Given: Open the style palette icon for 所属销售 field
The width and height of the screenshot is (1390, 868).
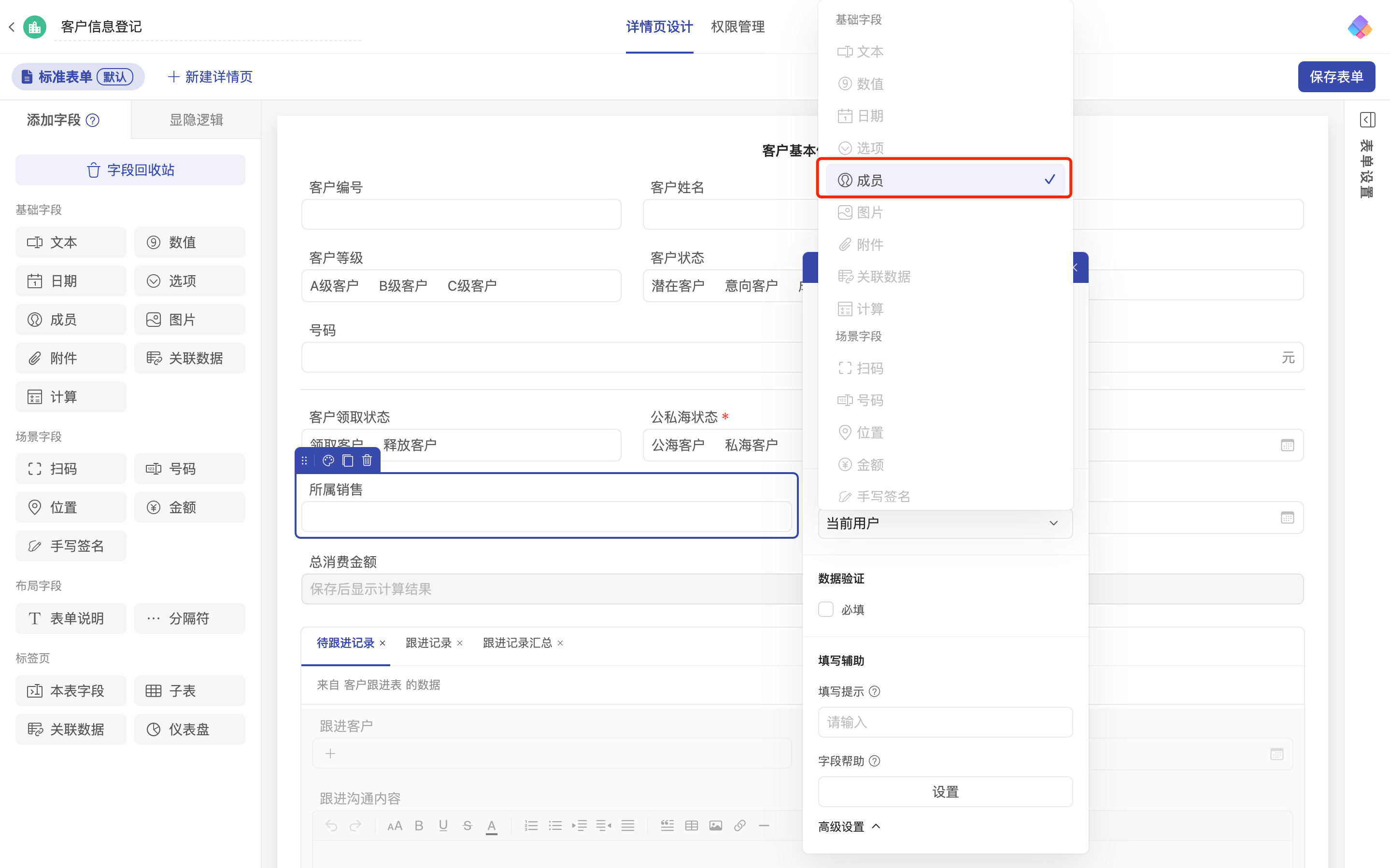Looking at the screenshot, I should click(x=328, y=461).
